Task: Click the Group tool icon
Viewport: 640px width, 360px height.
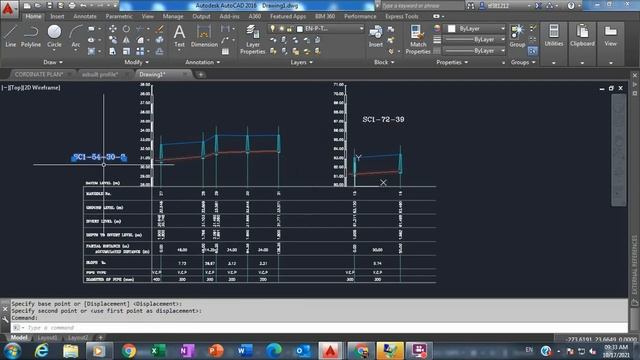Action: point(517,36)
